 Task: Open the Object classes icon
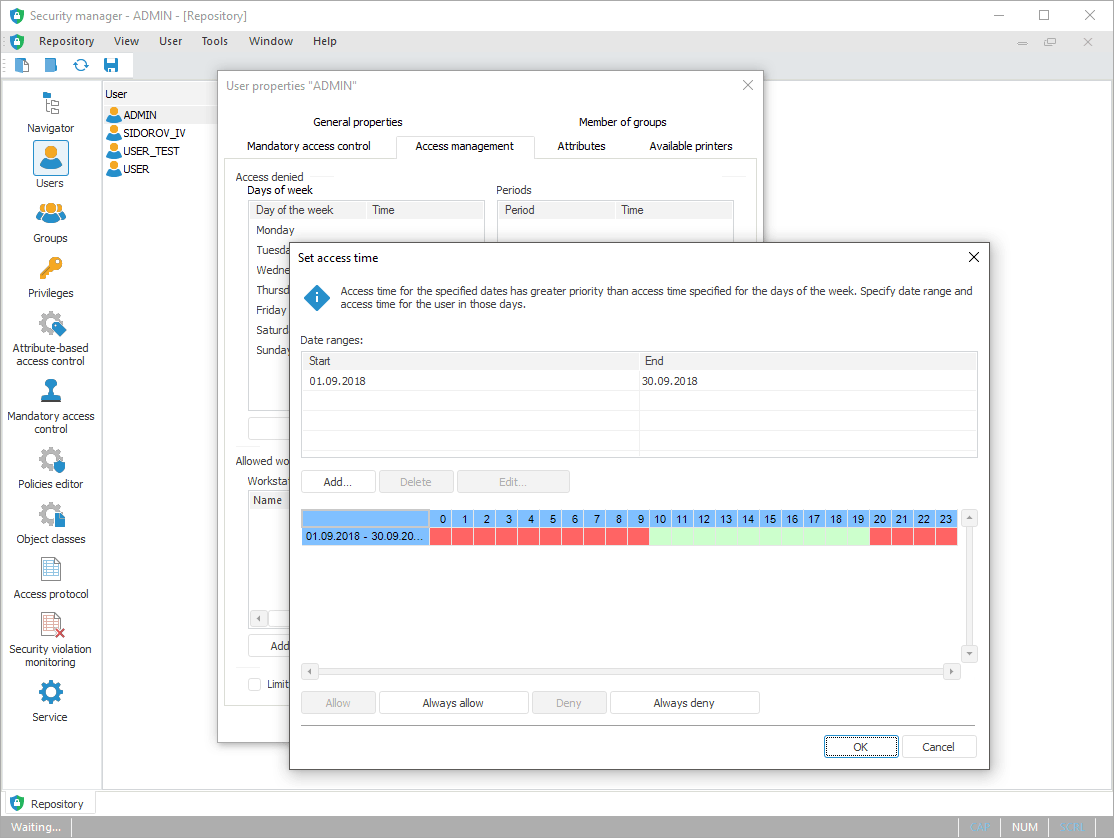click(50, 515)
